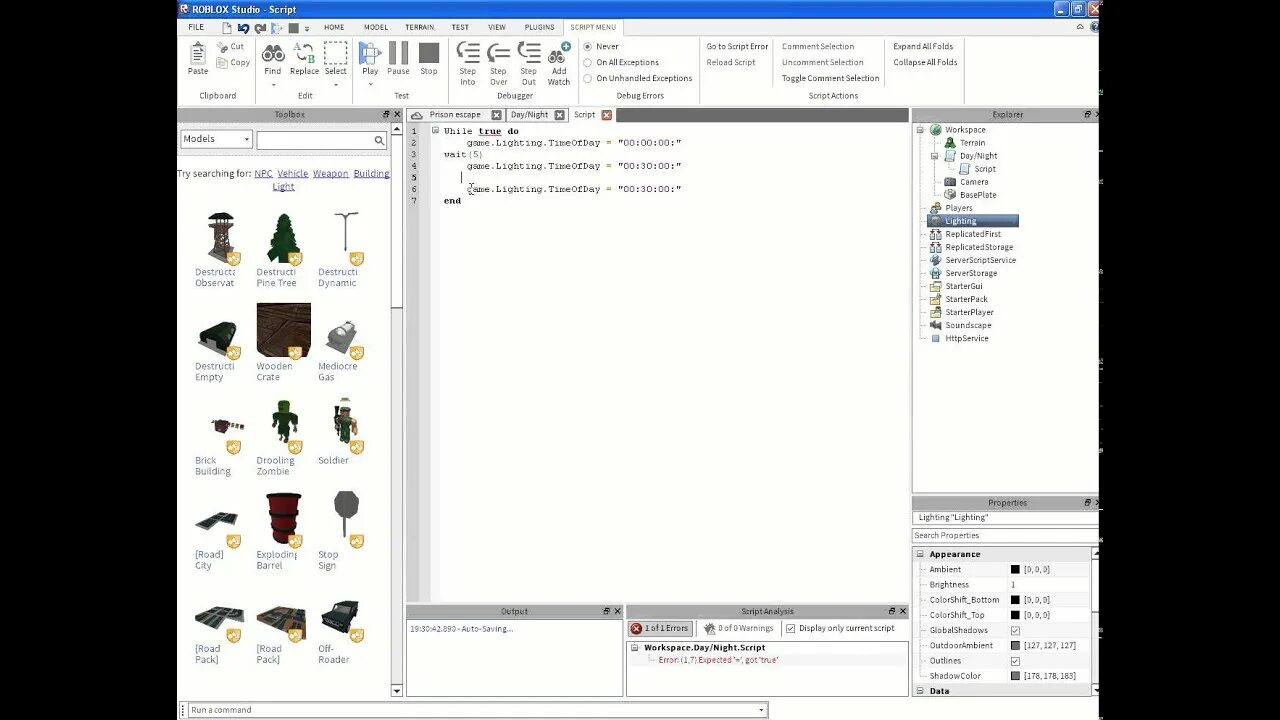
Task: Click Comment Selection
Action: [x=818, y=46]
